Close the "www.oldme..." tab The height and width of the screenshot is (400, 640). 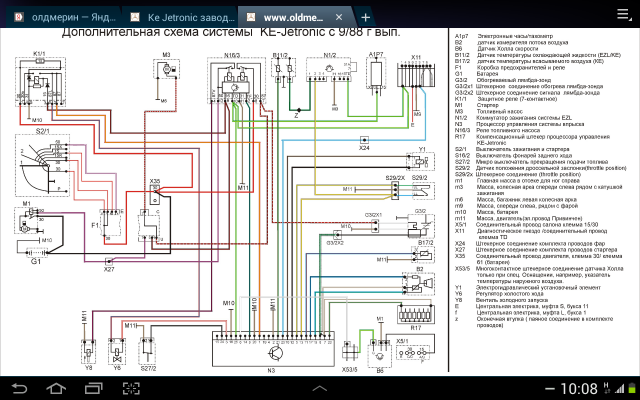339,18
